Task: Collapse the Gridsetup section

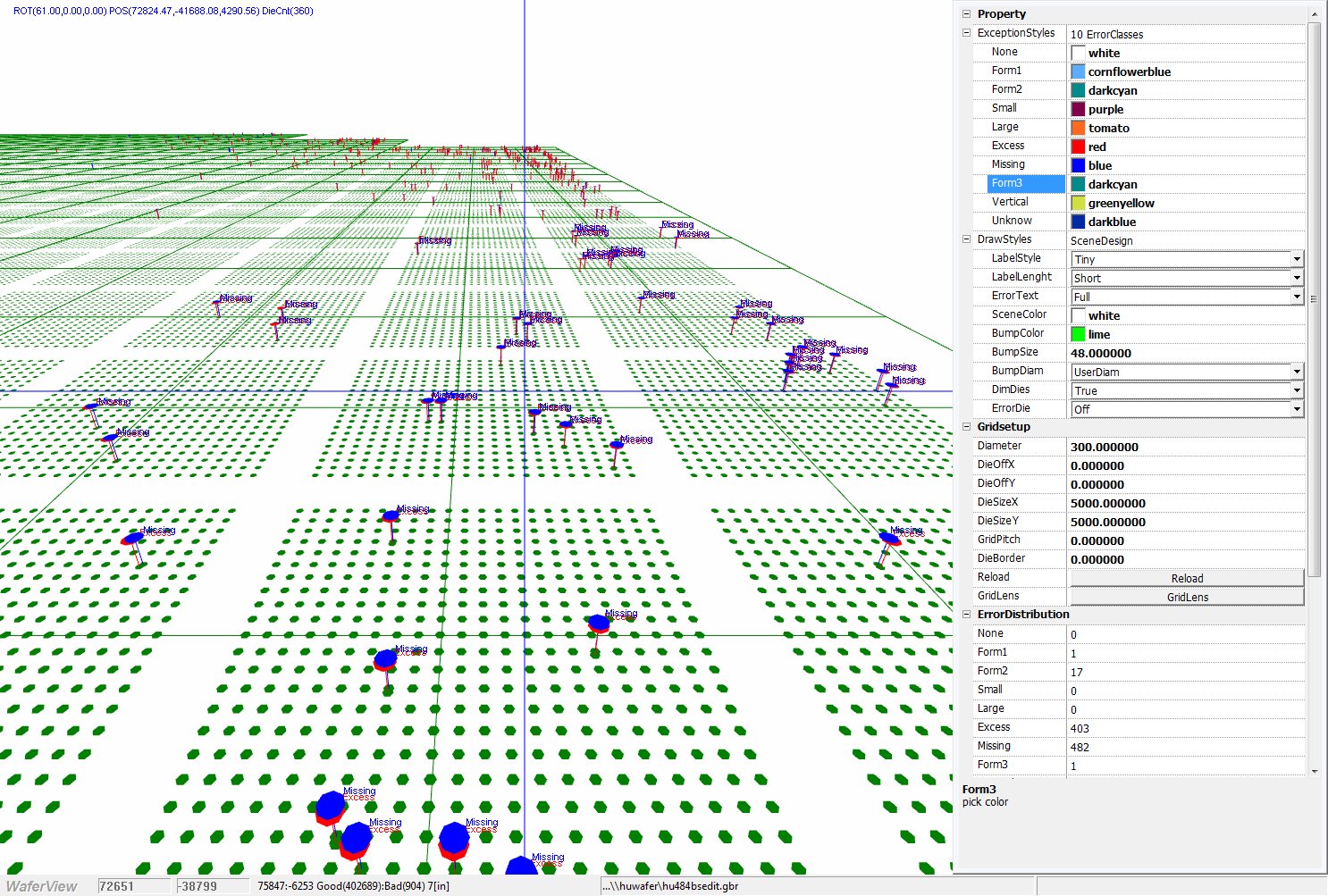Action: pos(966,427)
